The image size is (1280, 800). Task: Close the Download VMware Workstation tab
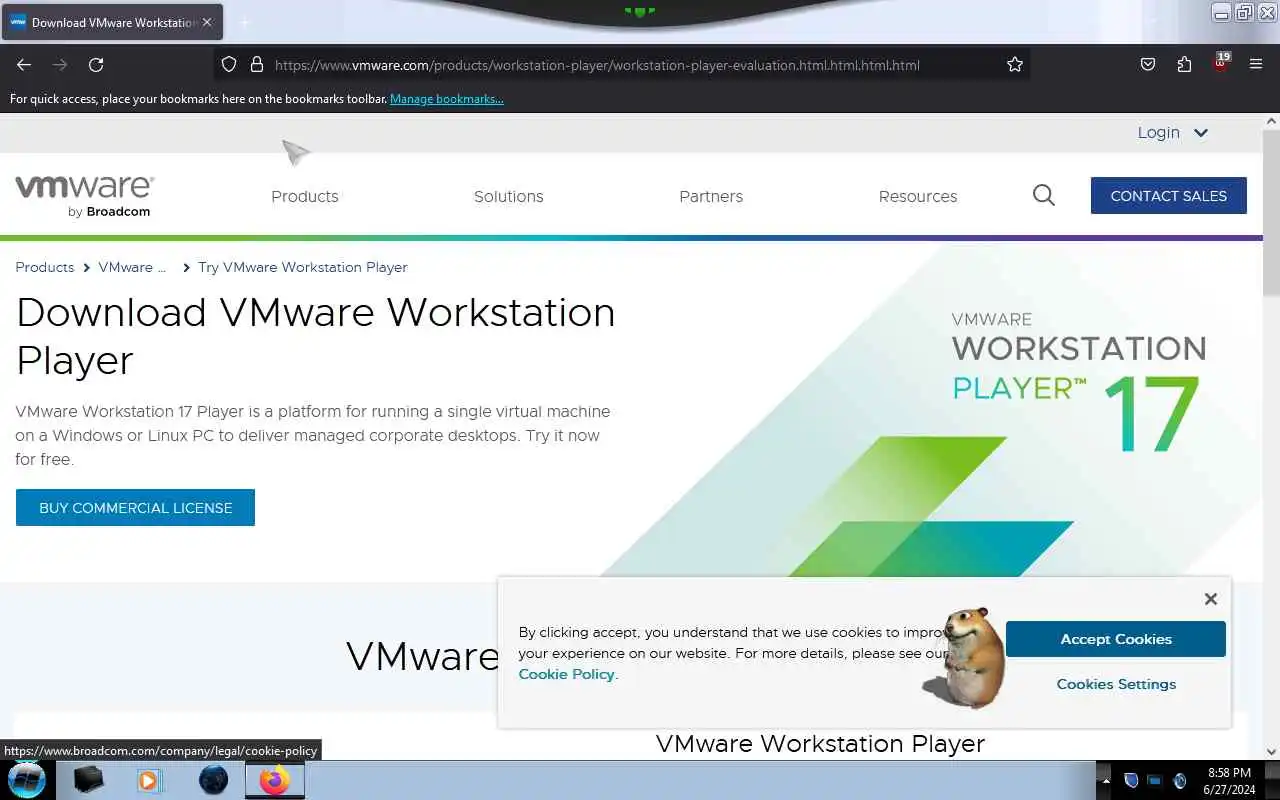207,22
